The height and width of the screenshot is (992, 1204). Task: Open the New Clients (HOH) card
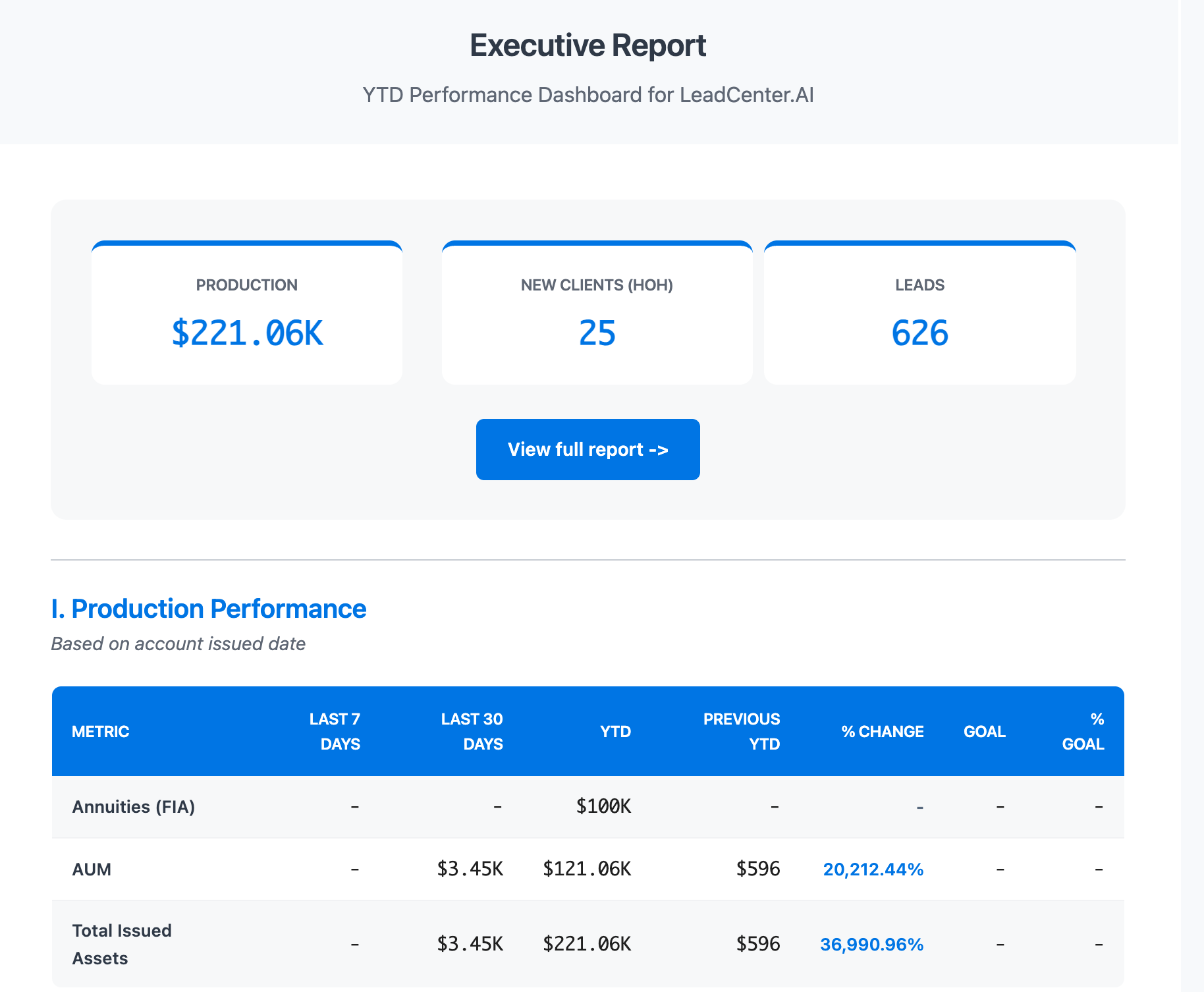point(597,314)
